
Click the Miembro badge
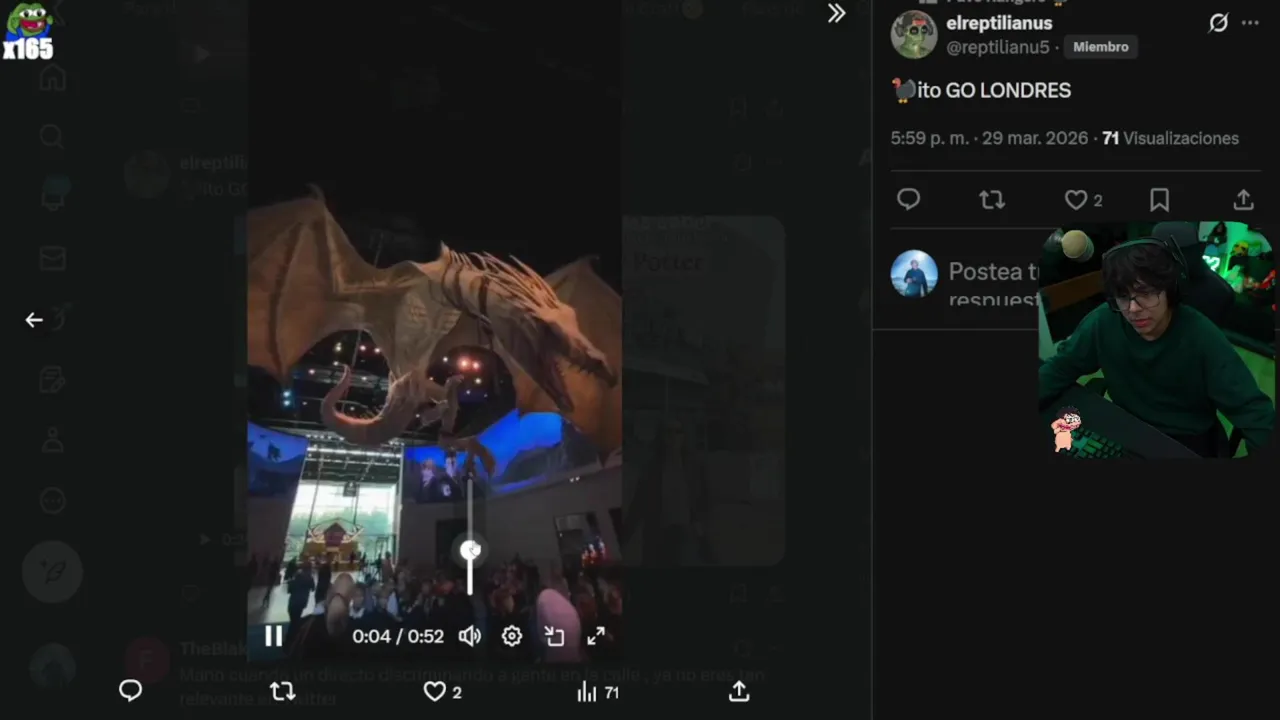tap(1101, 47)
